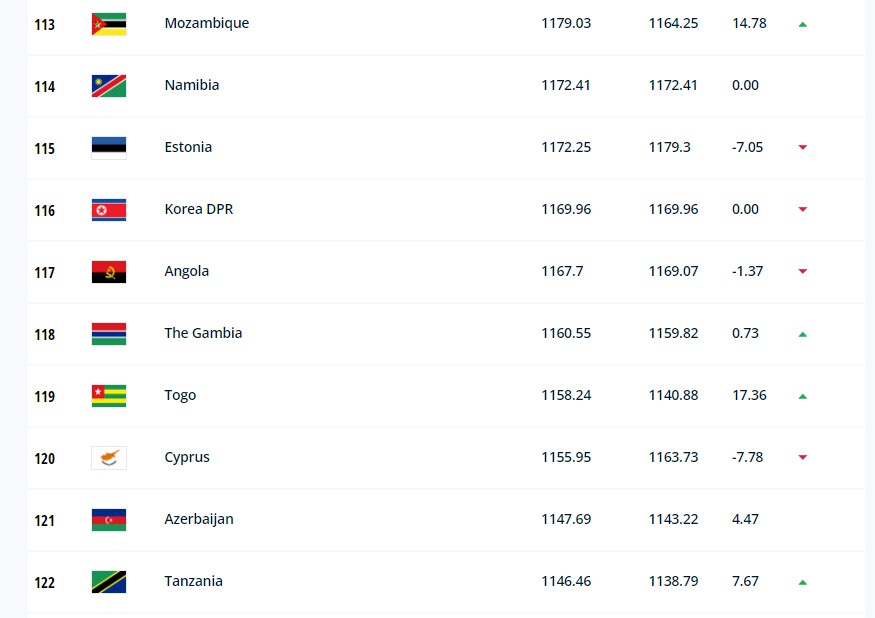Select rank number 117 for Angola
This screenshot has height=618, width=875.
click(45, 272)
